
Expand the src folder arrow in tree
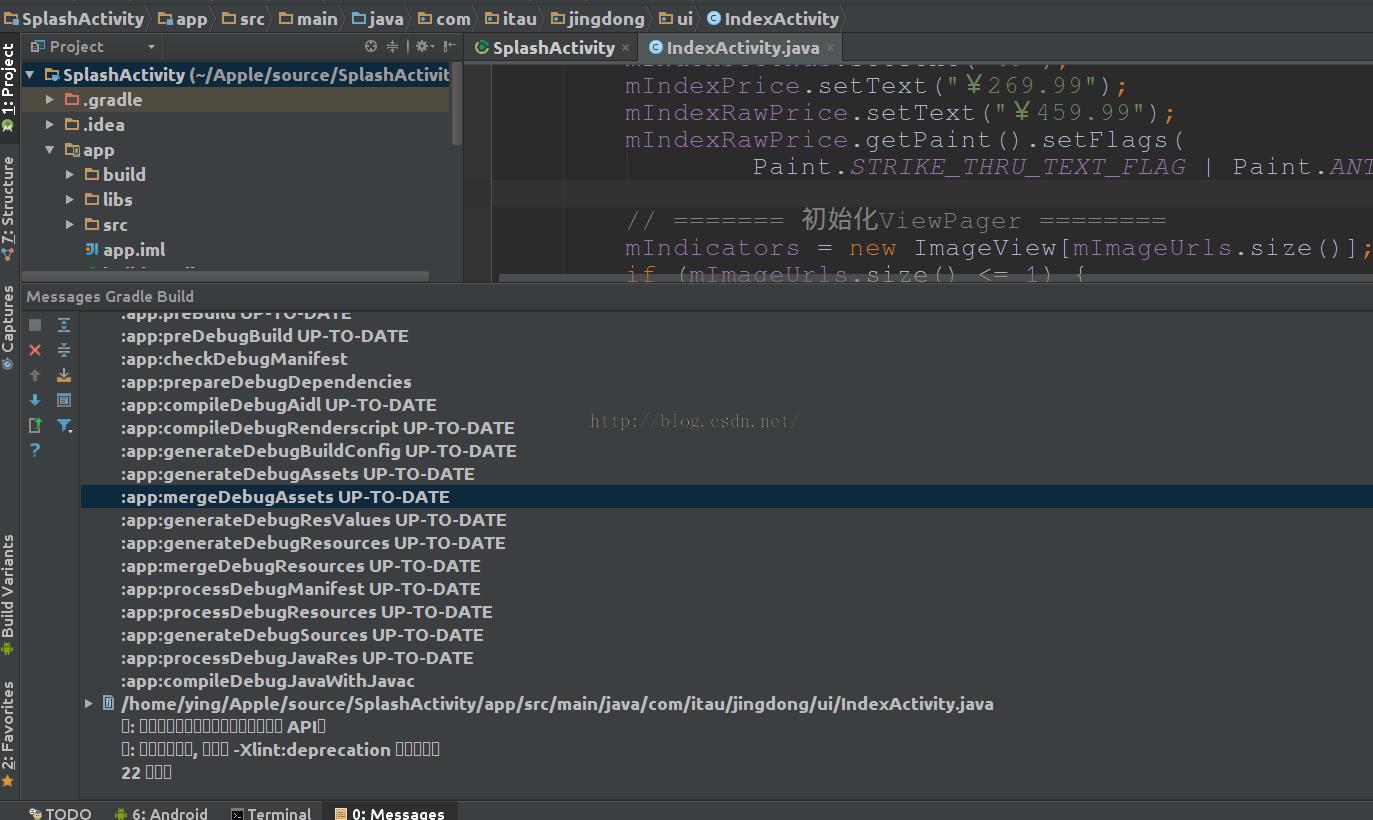[x=70, y=224]
